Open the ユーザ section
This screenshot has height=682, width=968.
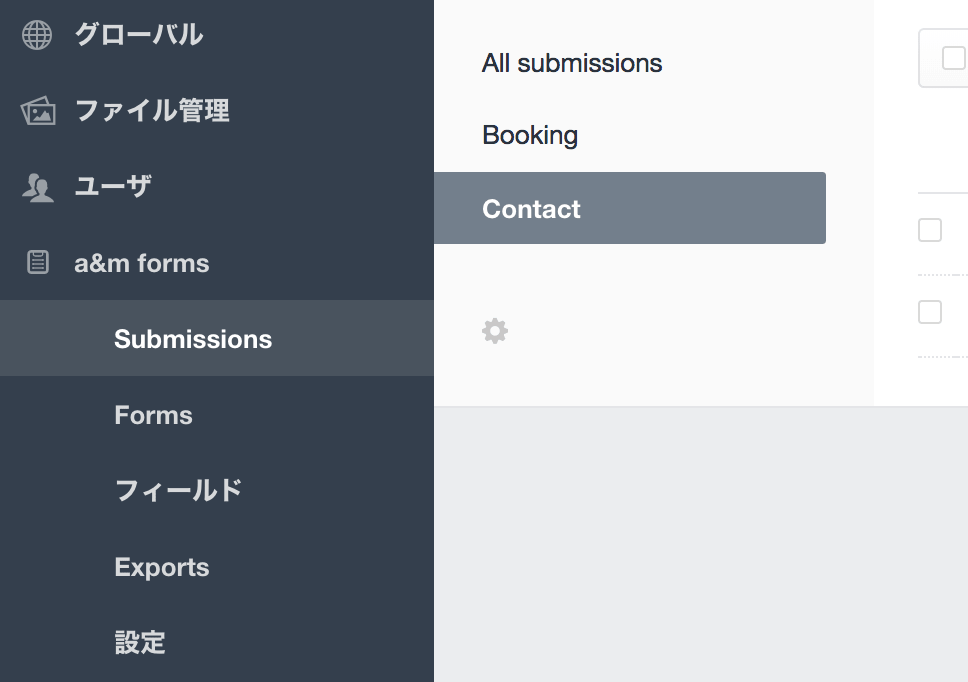coord(112,187)
